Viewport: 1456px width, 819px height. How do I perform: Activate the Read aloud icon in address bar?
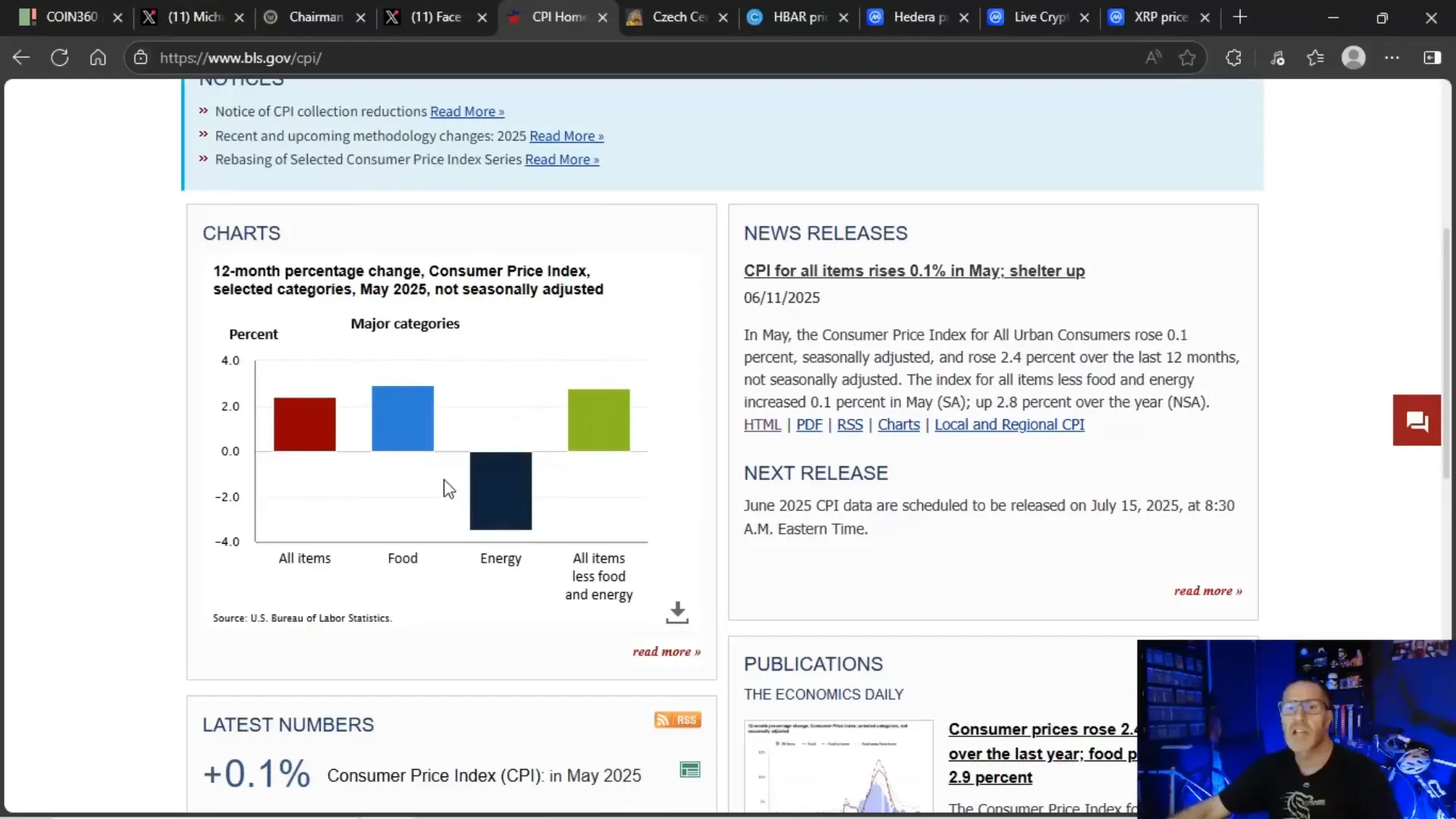tap(1153, 58)
